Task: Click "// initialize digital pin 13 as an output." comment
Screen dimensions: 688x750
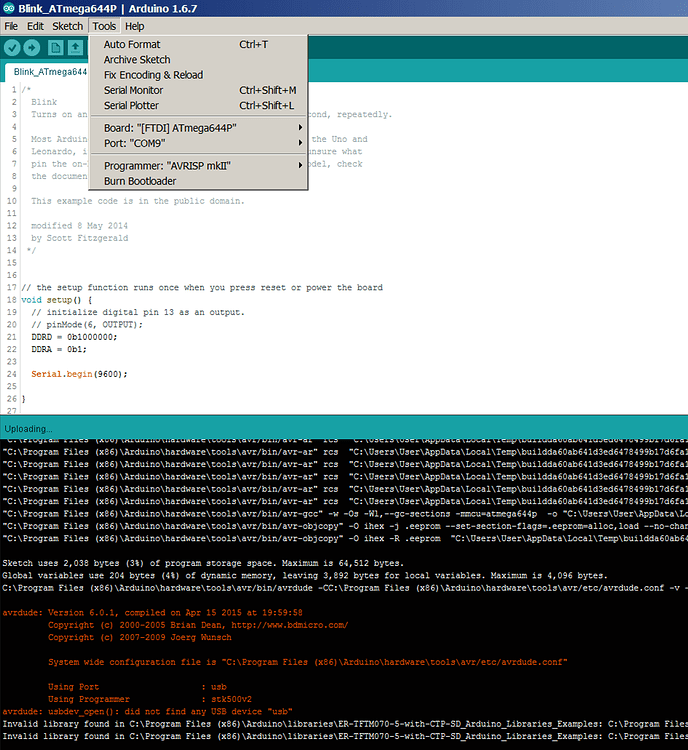Action: 138,312
